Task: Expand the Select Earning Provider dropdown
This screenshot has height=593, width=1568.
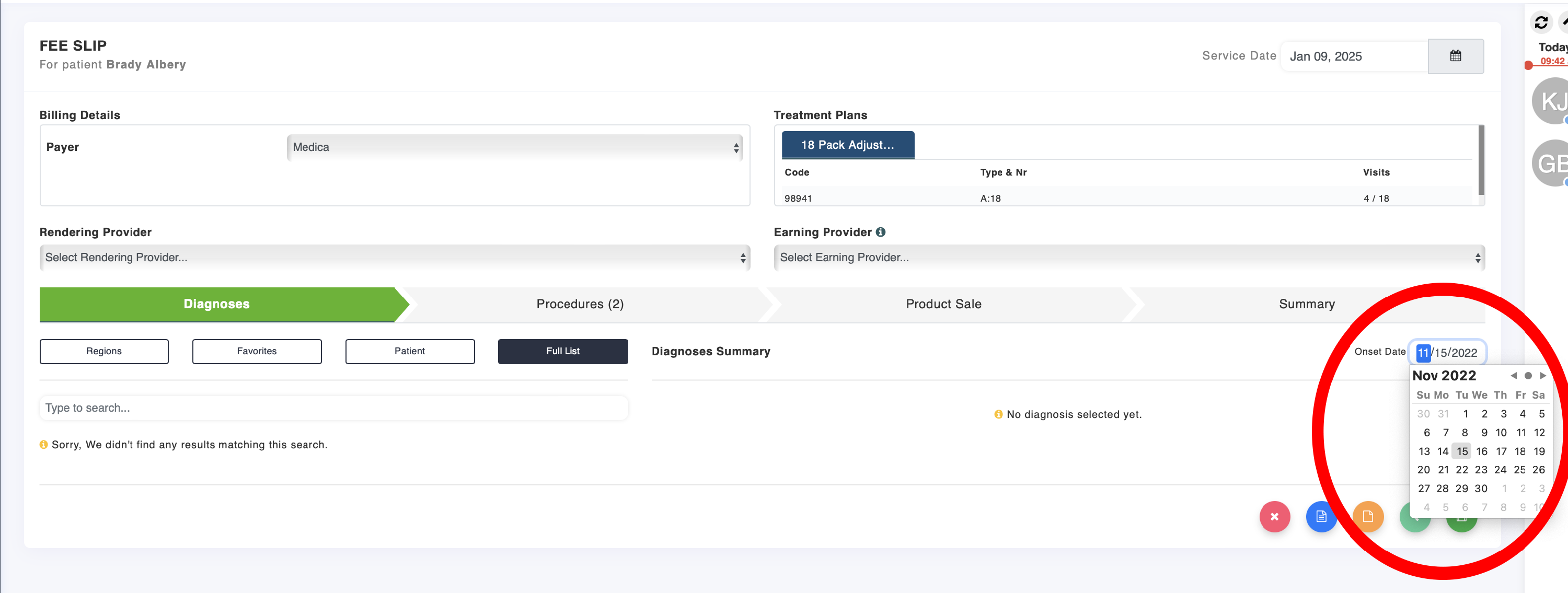Action: pyautogui.click(x=1128, y=257)
